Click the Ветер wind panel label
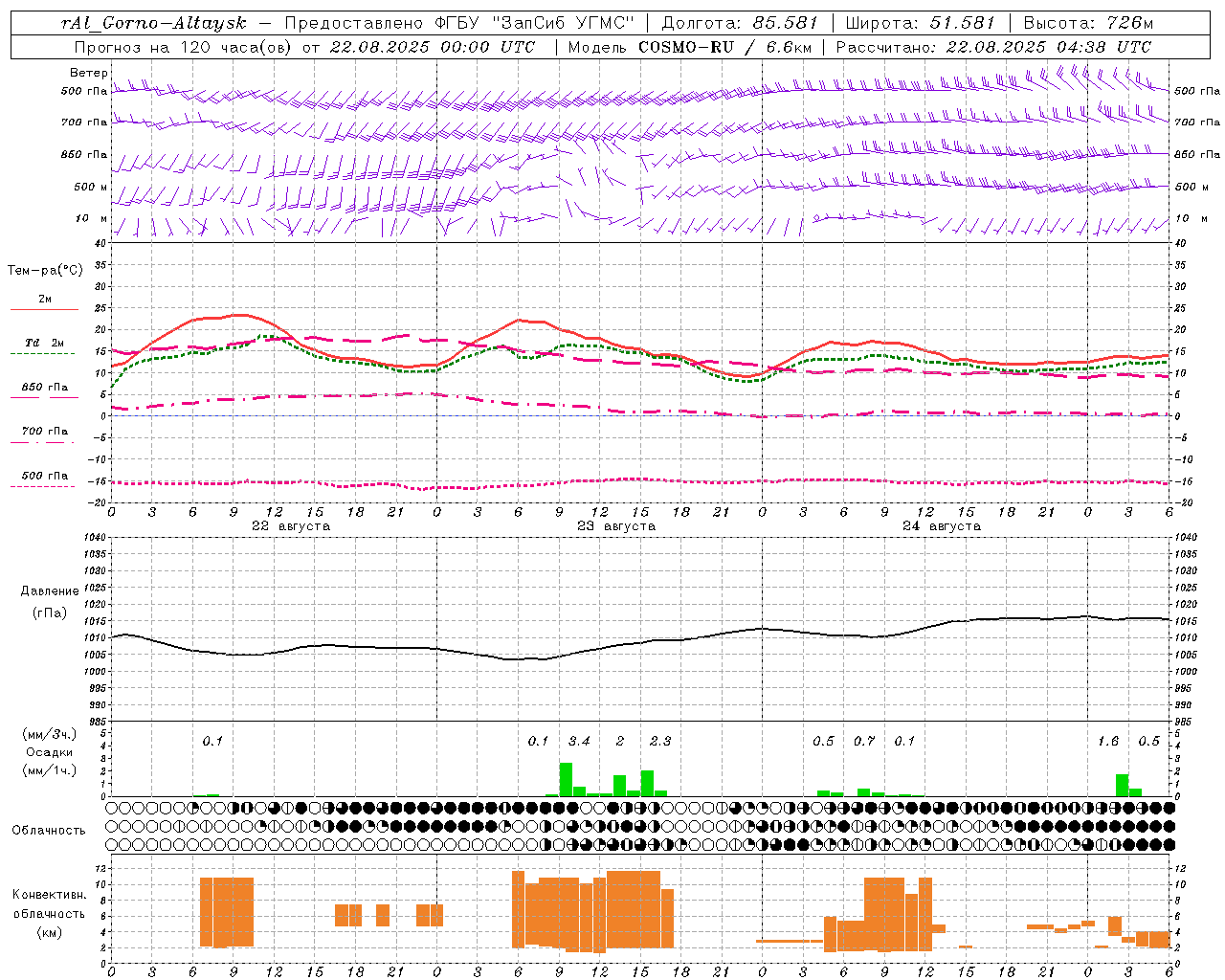This screenshot has width=1225, height=980. [89, 73]
